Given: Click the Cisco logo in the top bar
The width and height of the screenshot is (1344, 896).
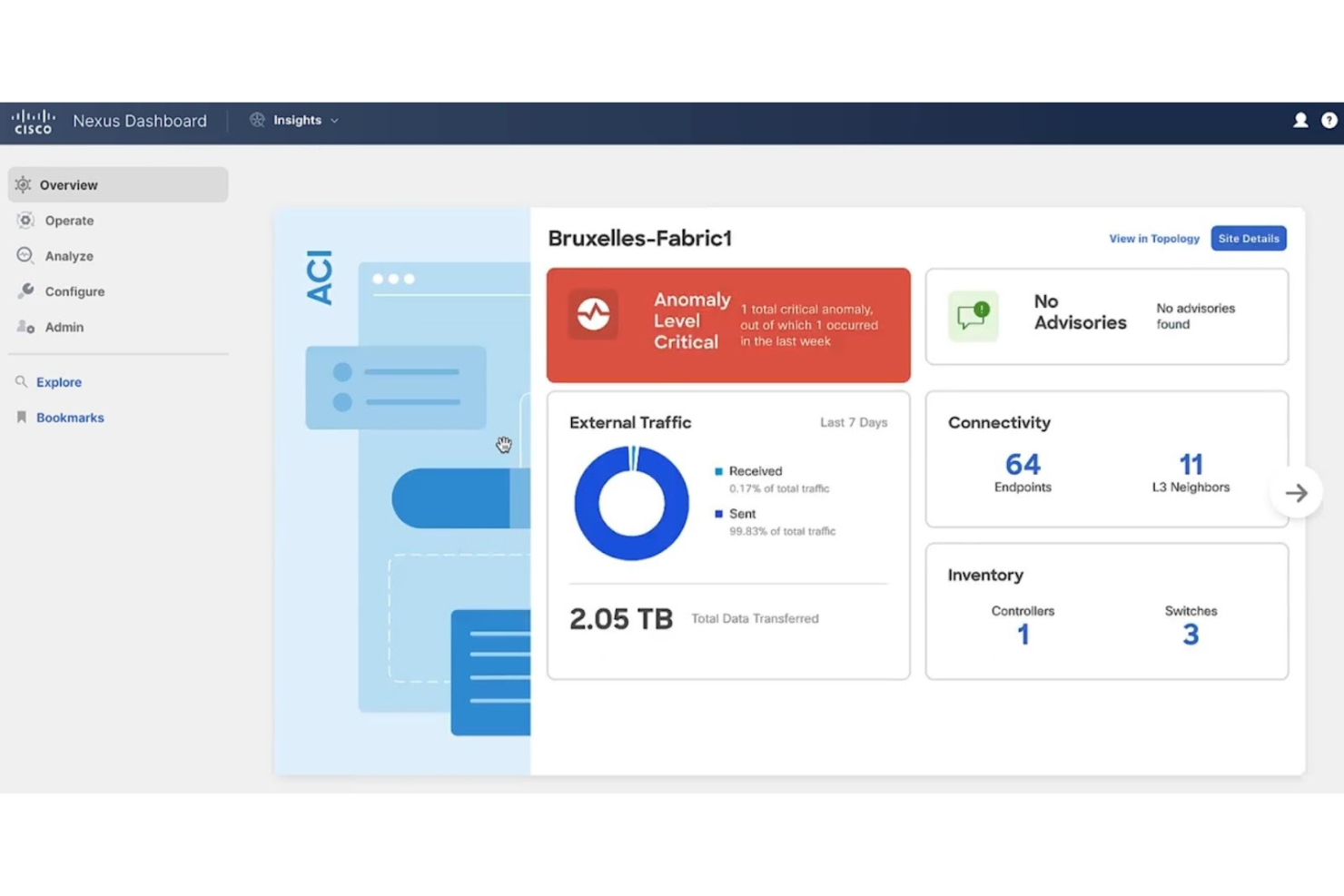Looking at the screenshot, I should coord(32,121).
